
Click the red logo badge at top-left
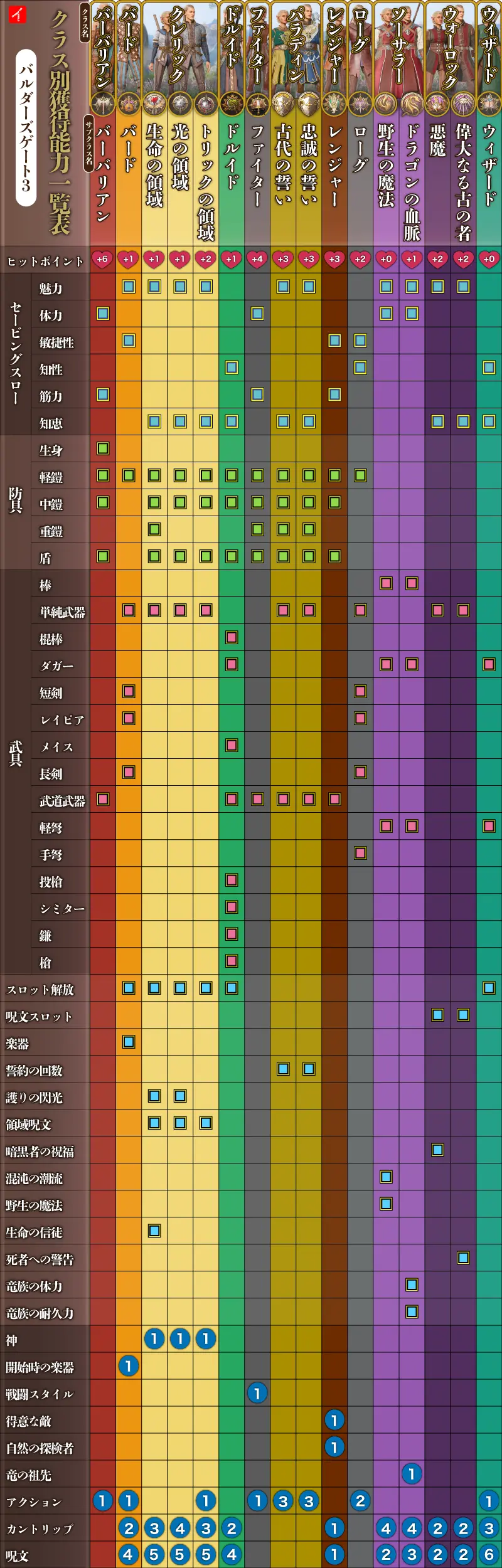coord(18,14)
